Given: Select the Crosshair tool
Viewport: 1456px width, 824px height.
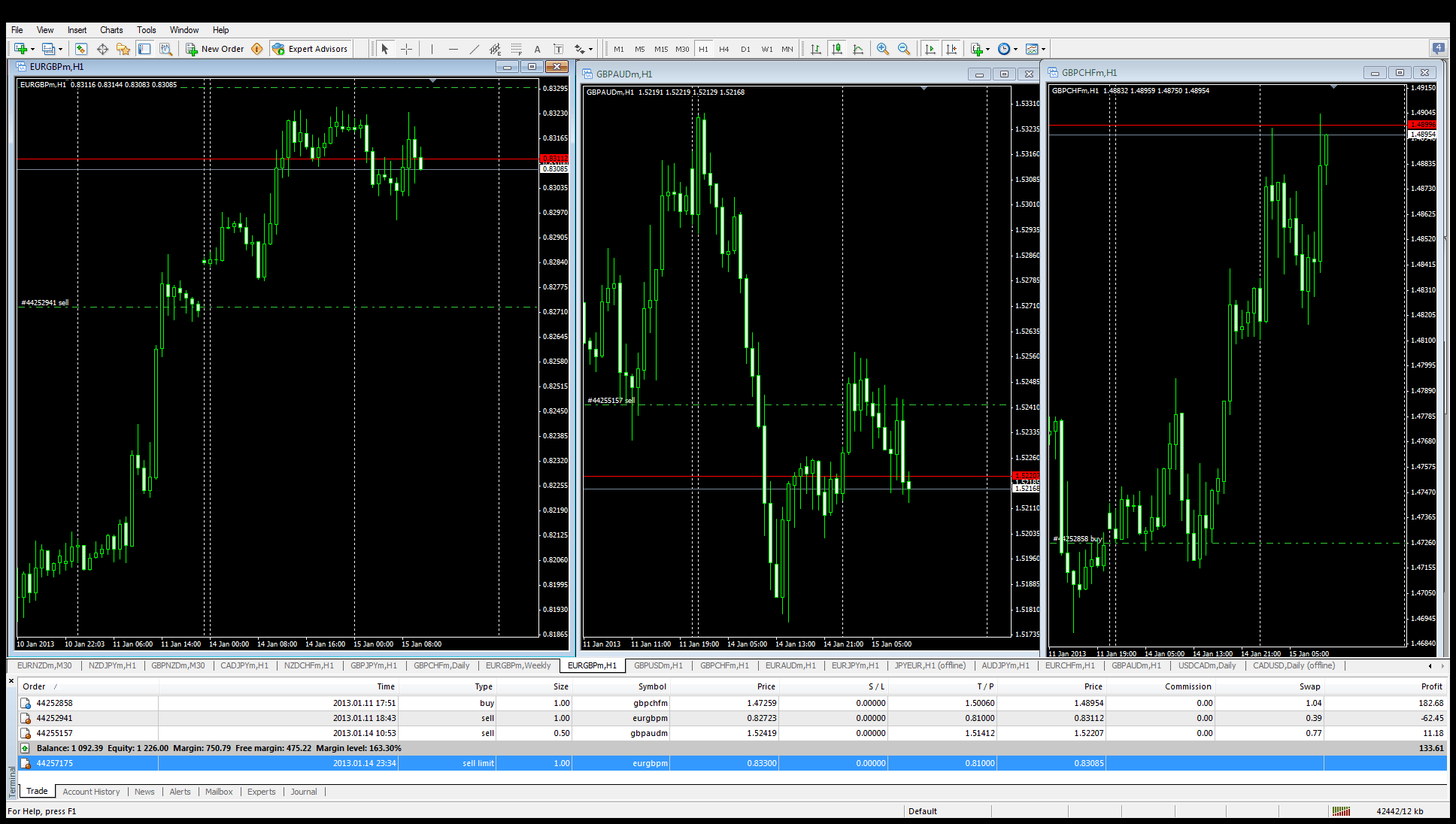Looking at the screenshot, I should (406, 49).
